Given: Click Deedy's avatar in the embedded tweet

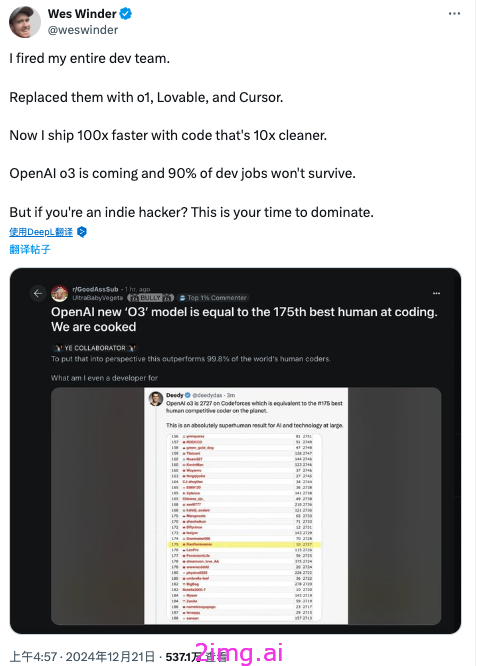Looking at the screenshot, I should pos(155,399).
